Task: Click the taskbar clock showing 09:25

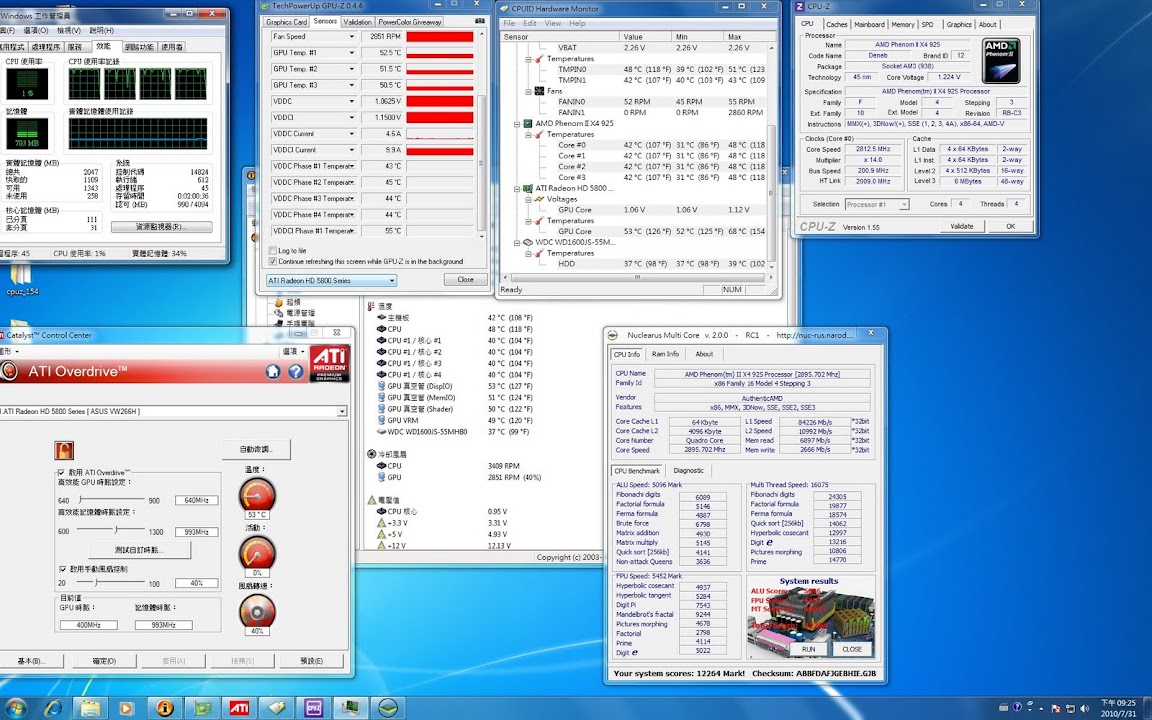Action: [x=1118, y=708]
